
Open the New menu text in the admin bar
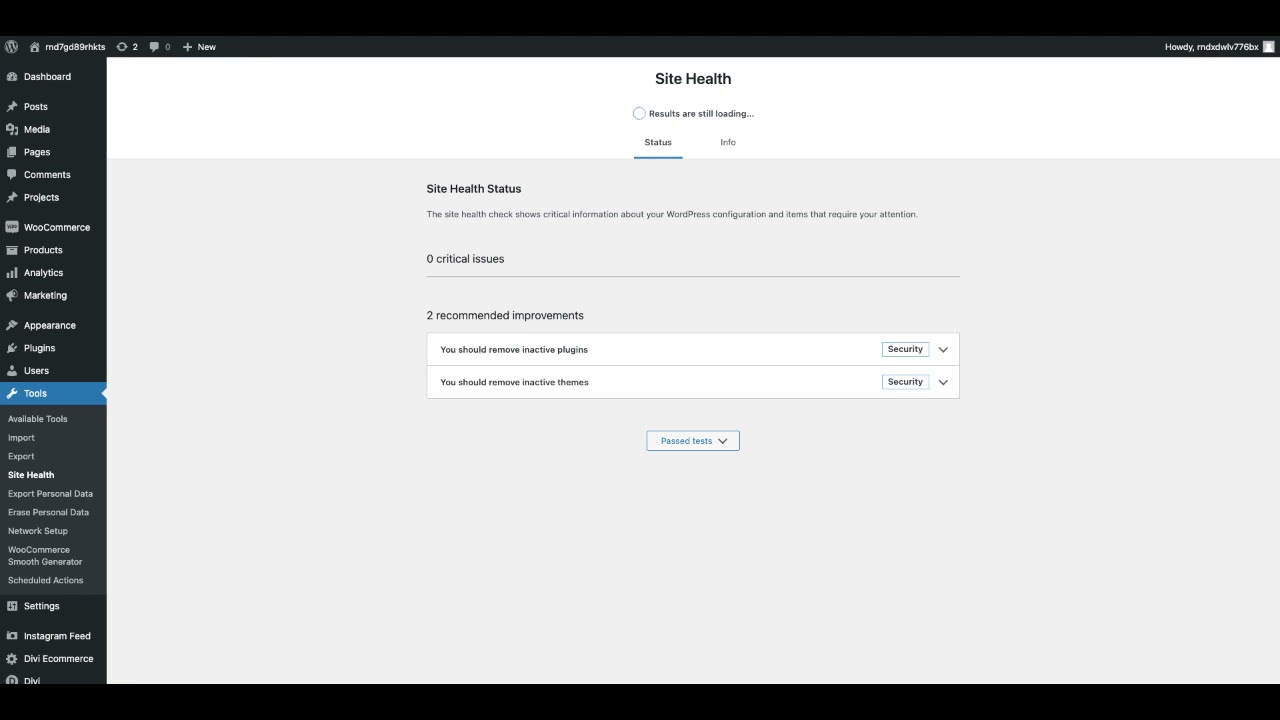coord(207,47)
